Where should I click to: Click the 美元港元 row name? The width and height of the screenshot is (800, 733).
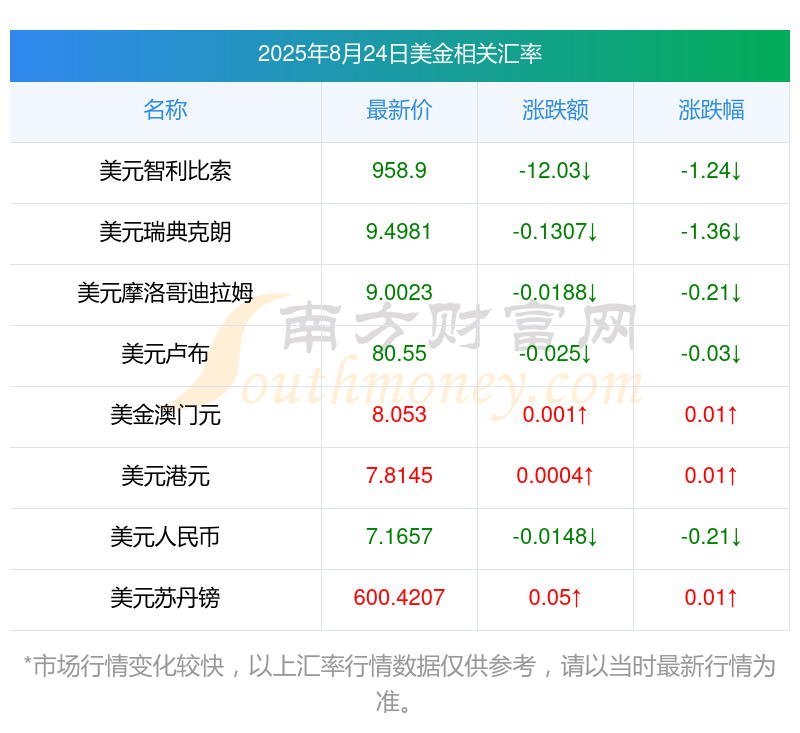165,476
